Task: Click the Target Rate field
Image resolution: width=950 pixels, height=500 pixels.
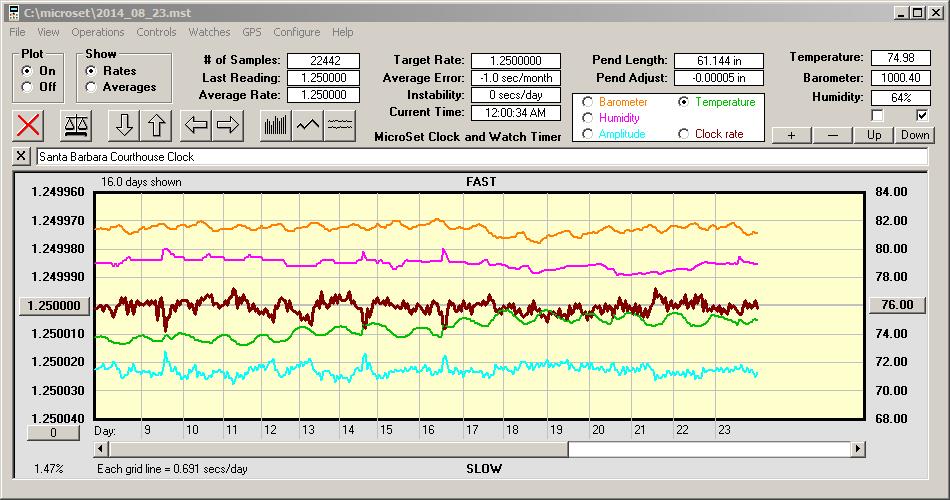Action: click(516, 61)
